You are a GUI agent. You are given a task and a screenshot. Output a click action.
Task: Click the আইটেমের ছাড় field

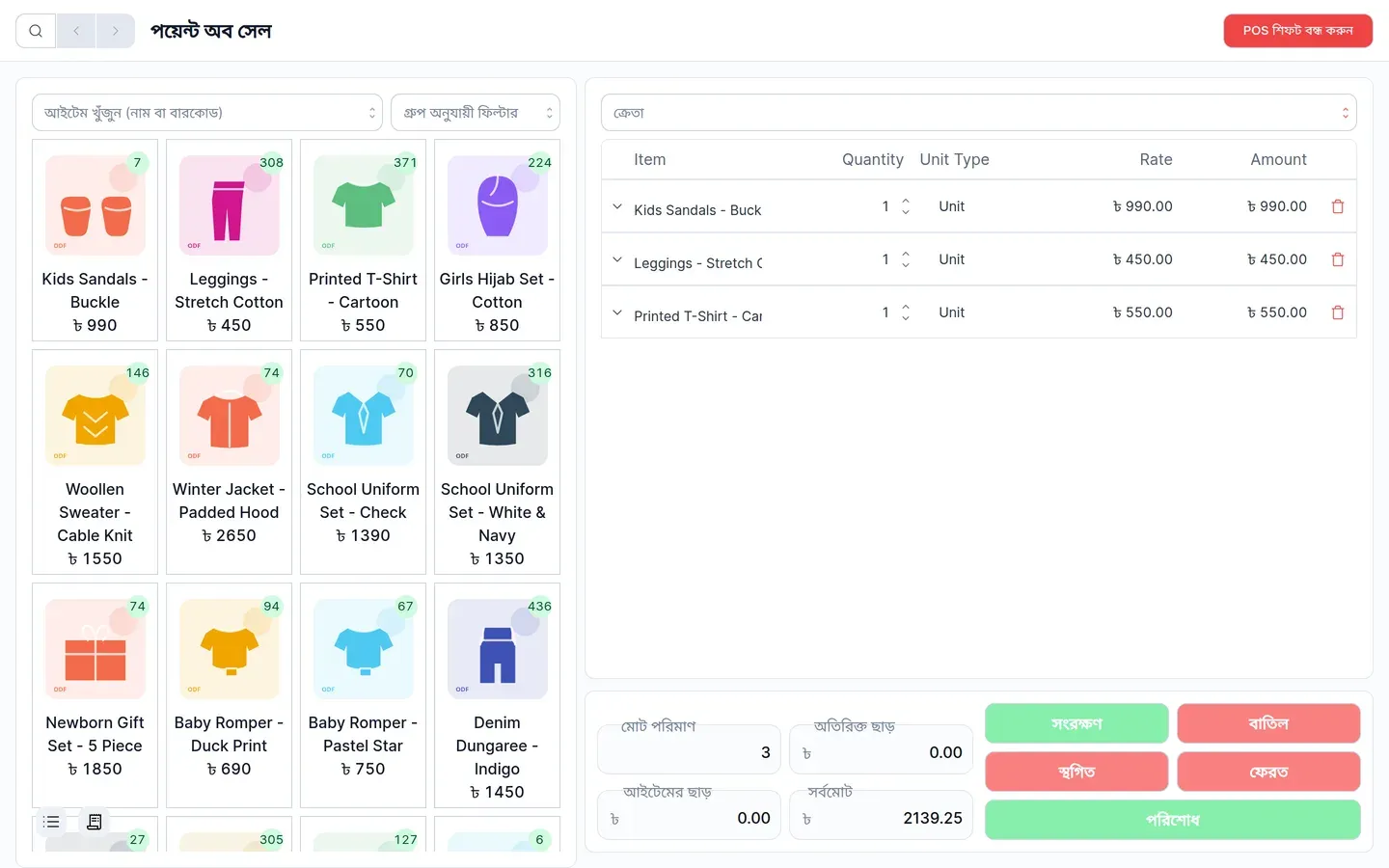(689, 816)
